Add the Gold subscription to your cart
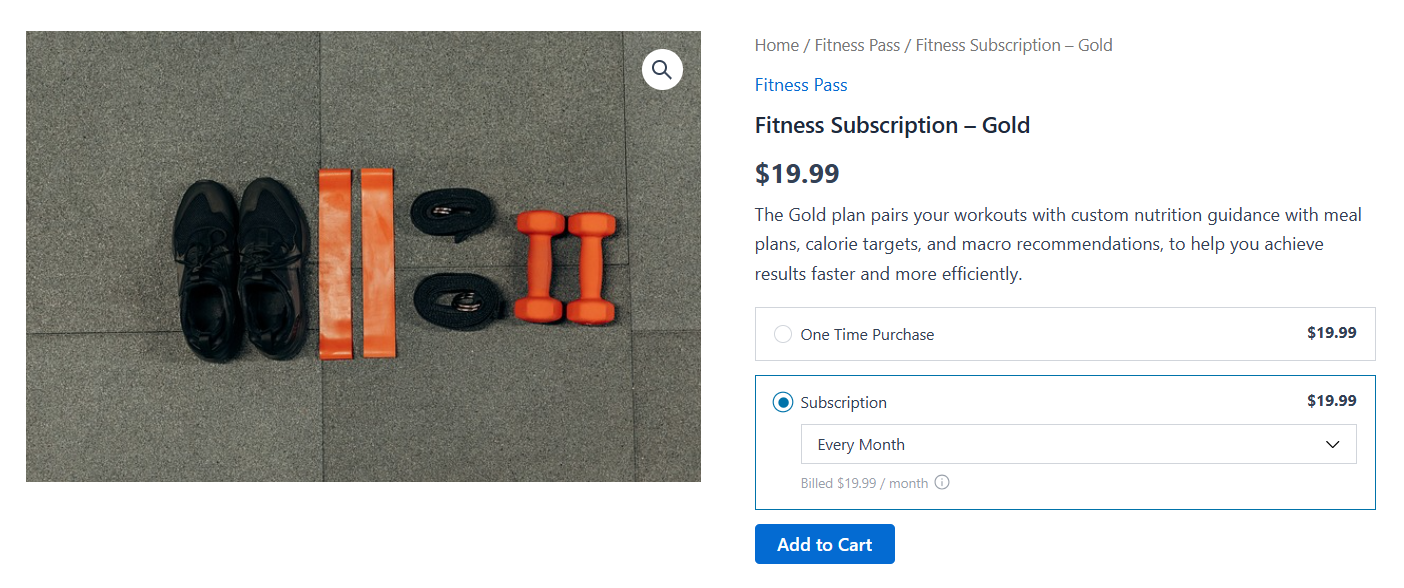 824,543
